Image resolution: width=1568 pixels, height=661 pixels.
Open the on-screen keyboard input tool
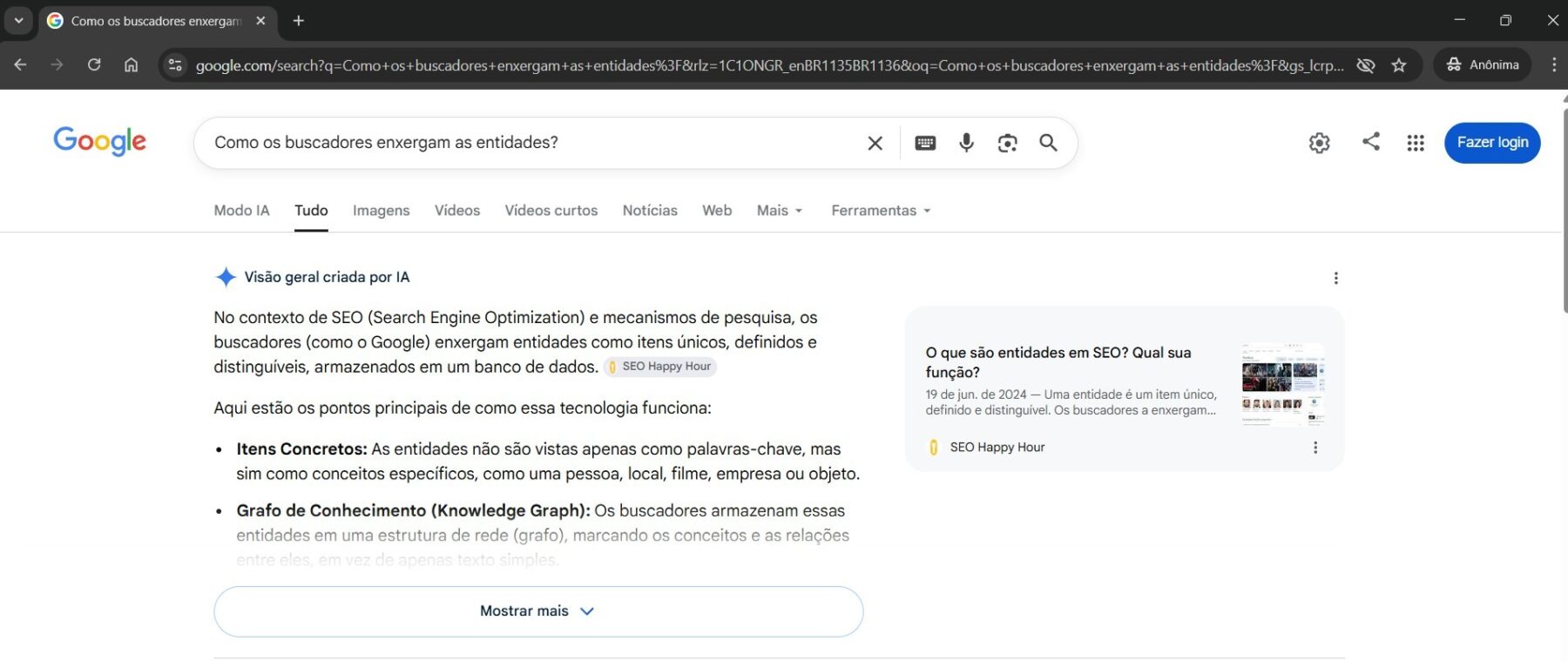(925, 143)
